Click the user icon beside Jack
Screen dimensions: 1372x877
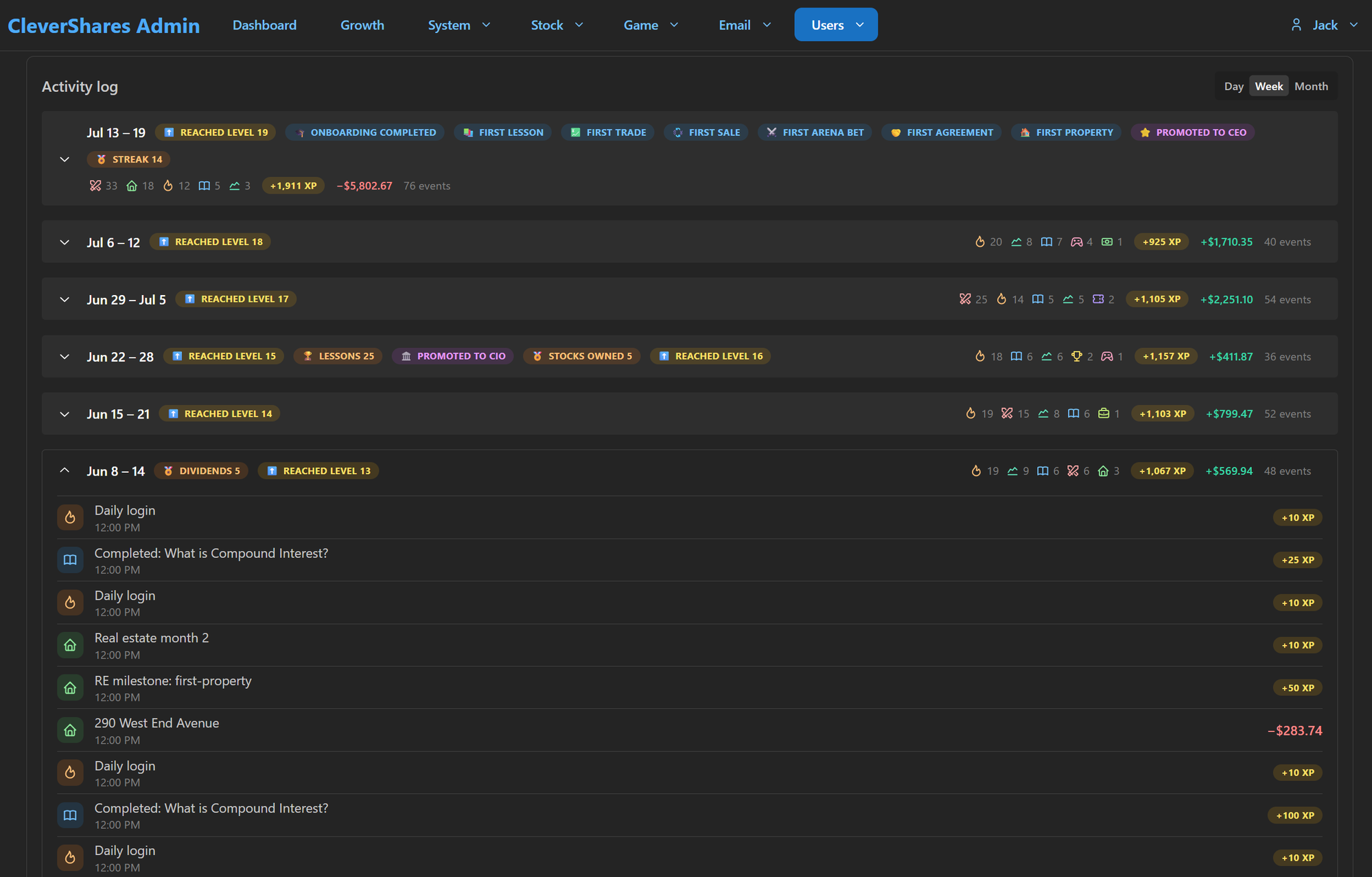click(x=1297, y=25)
